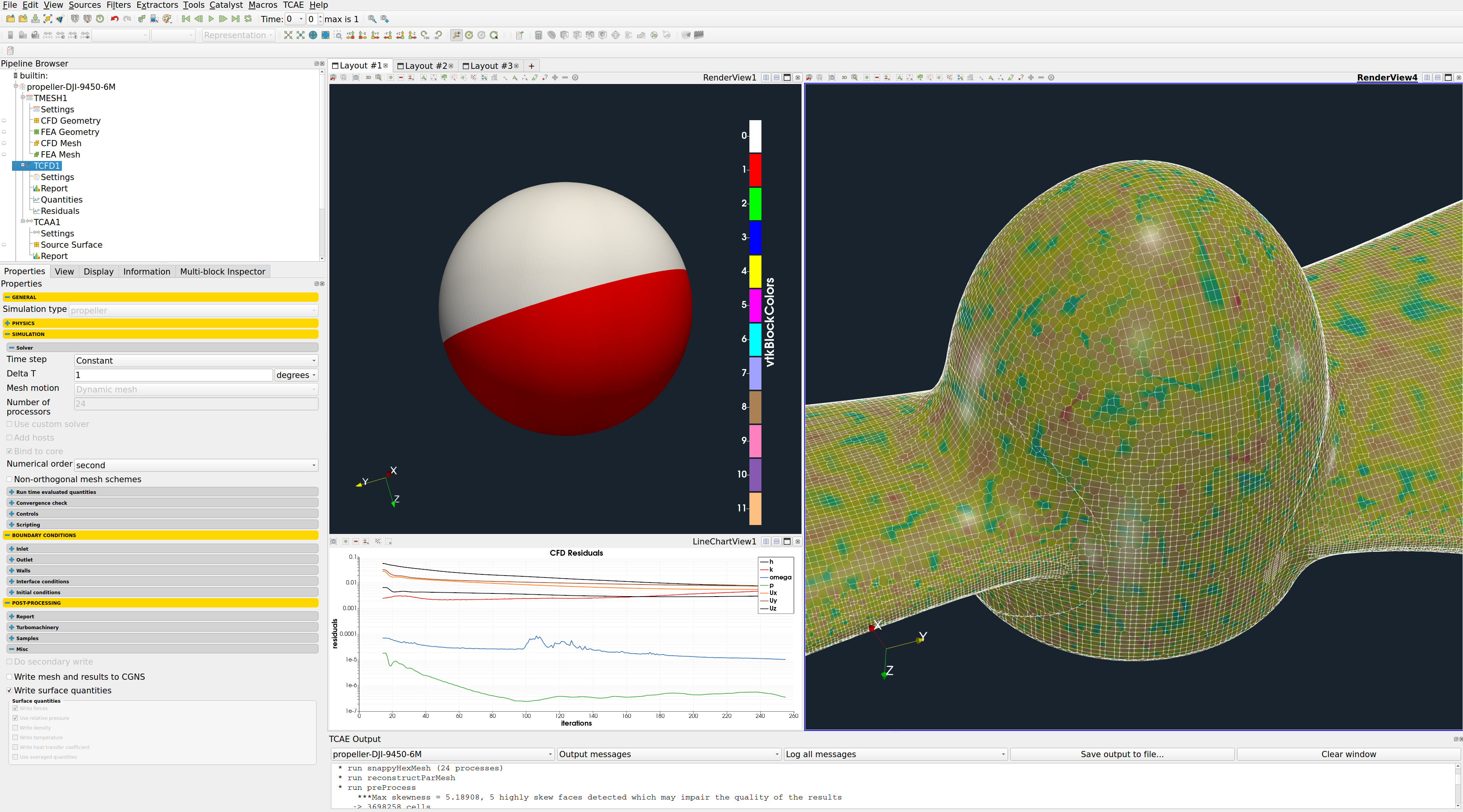Click the TCAE Output vertical scrollbar
Viewport: 1463px width, 812px height.
pos(1457,786)
